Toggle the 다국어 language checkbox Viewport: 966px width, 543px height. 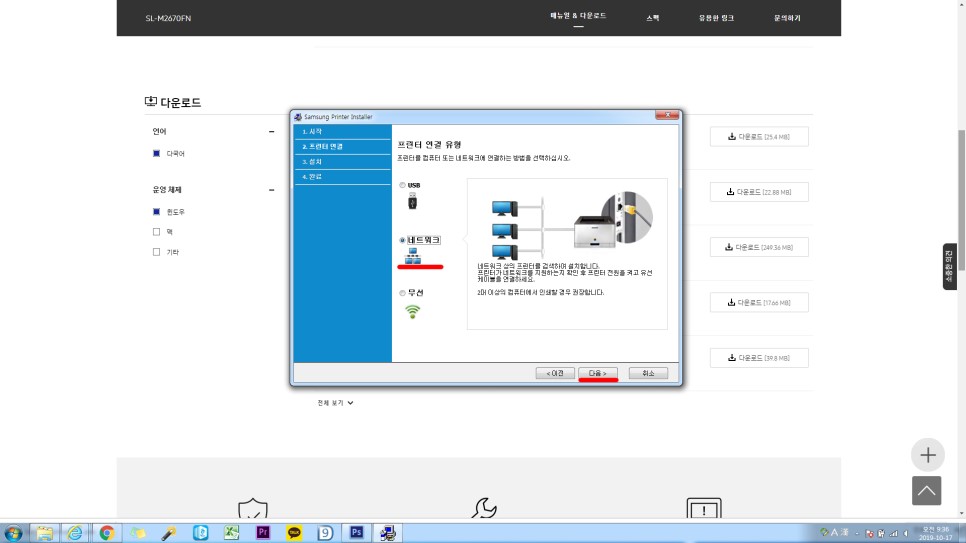point(156,153)
